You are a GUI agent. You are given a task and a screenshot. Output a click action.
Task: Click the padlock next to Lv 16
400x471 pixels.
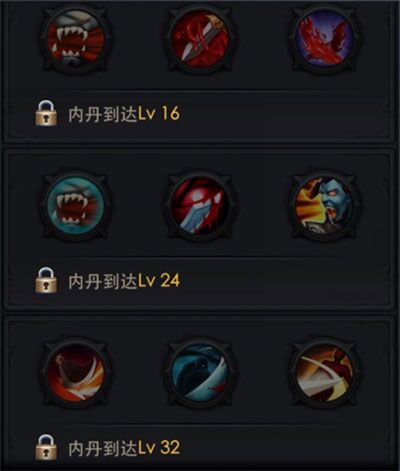46,113
